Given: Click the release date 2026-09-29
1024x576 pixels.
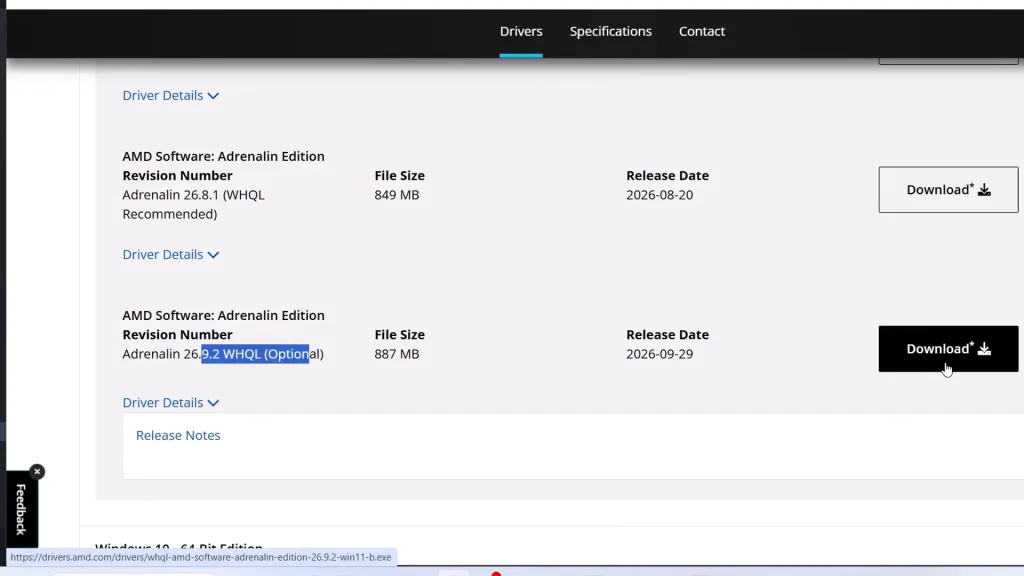Looking at the screenshot, I should click(659, 354).
